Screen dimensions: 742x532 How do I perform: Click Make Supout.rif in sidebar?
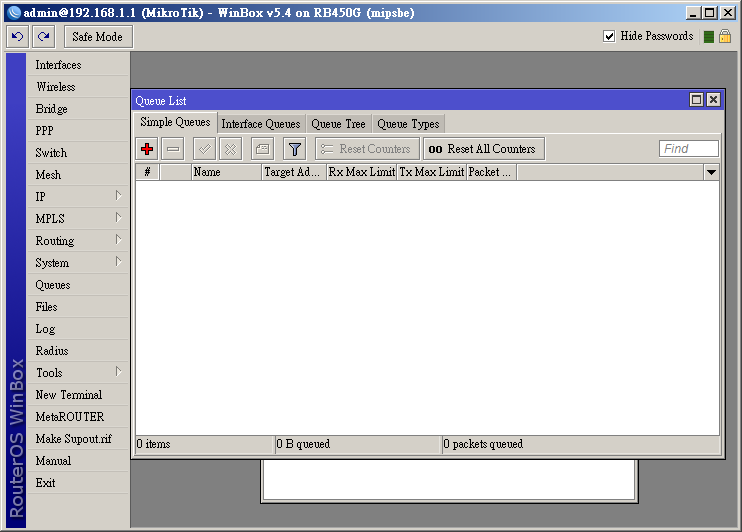[78, 439]
